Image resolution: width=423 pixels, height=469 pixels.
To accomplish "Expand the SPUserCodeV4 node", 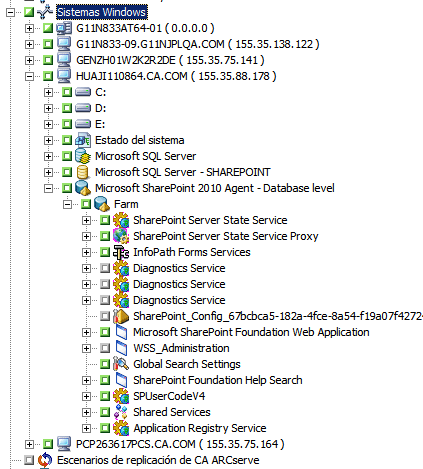I will pos(86,396).
